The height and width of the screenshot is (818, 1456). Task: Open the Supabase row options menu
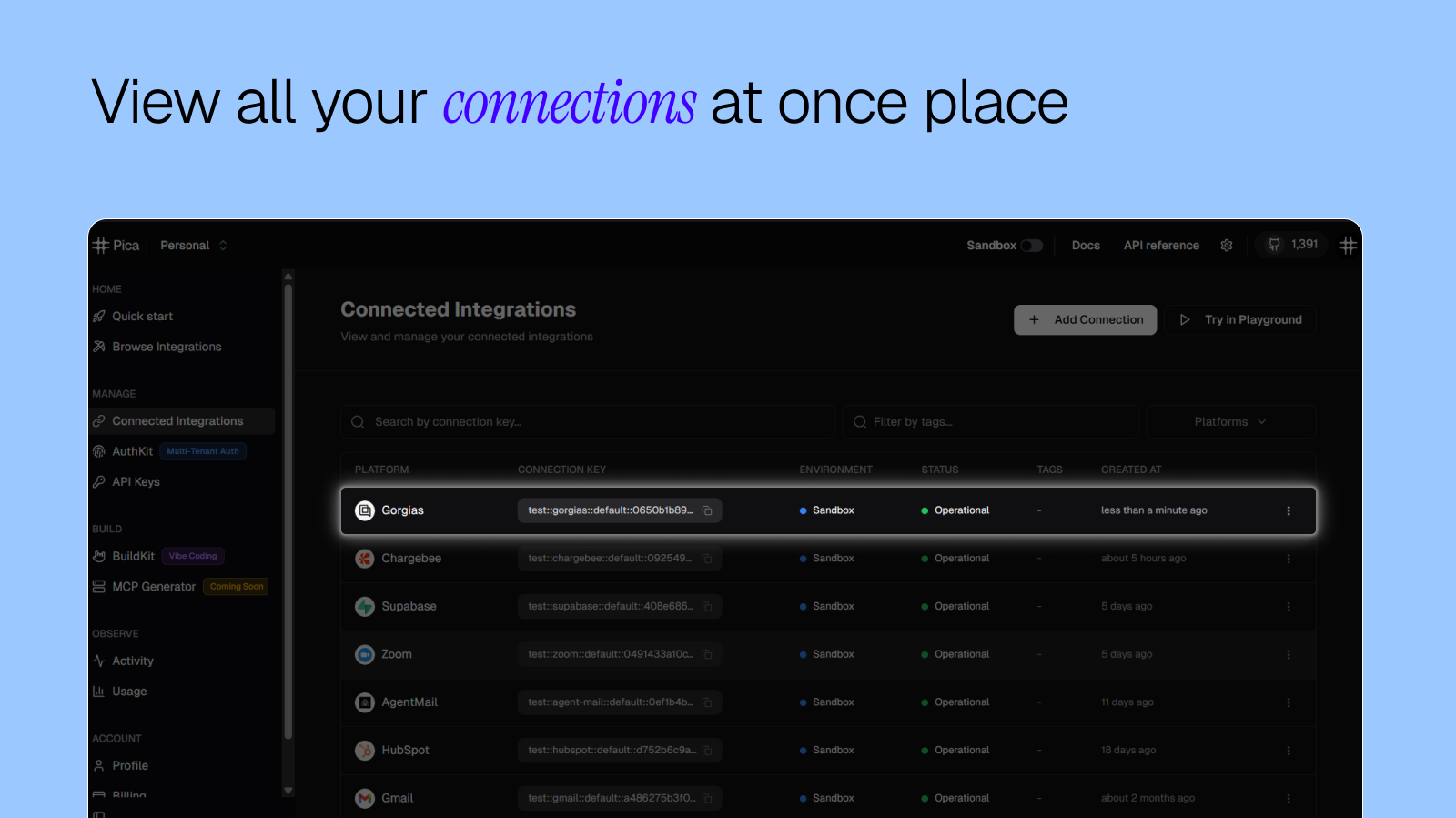pos(1289,607)
